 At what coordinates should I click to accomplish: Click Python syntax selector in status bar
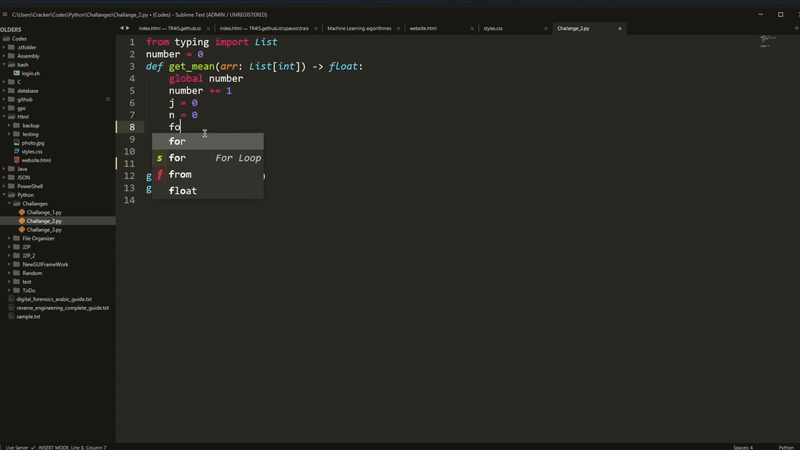tap(786, 447)
